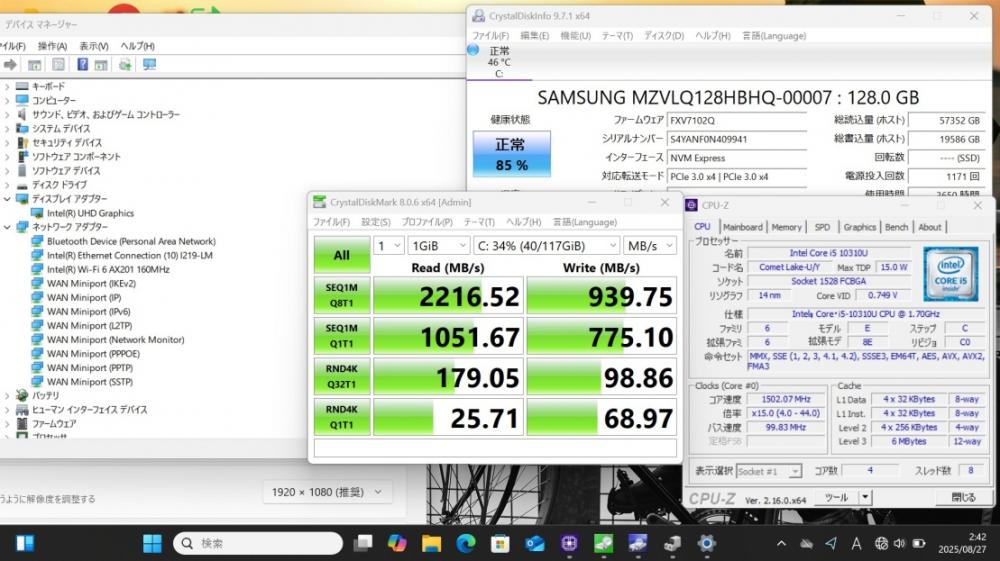Screen dimensions: 1000x561
Task: Click the green All button in CrystalDiskMark
Action: pyautogui.click(x=342, y=255)
